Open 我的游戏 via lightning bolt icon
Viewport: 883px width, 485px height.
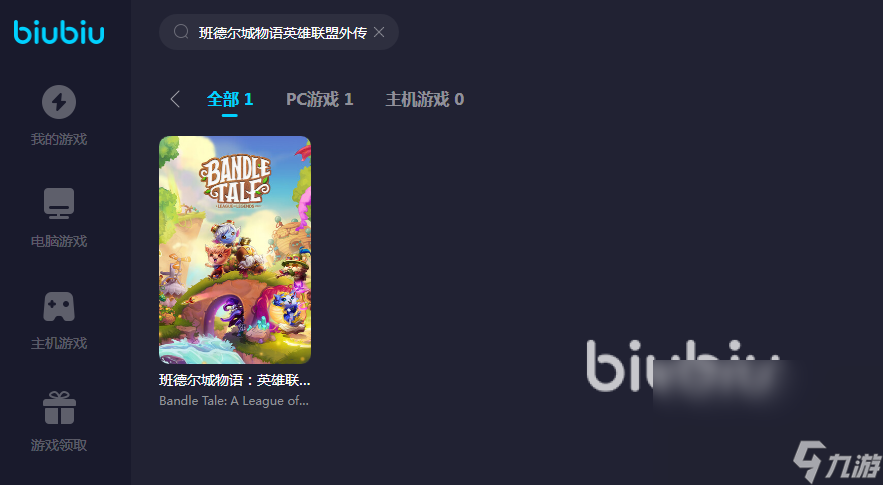(59, 102)
